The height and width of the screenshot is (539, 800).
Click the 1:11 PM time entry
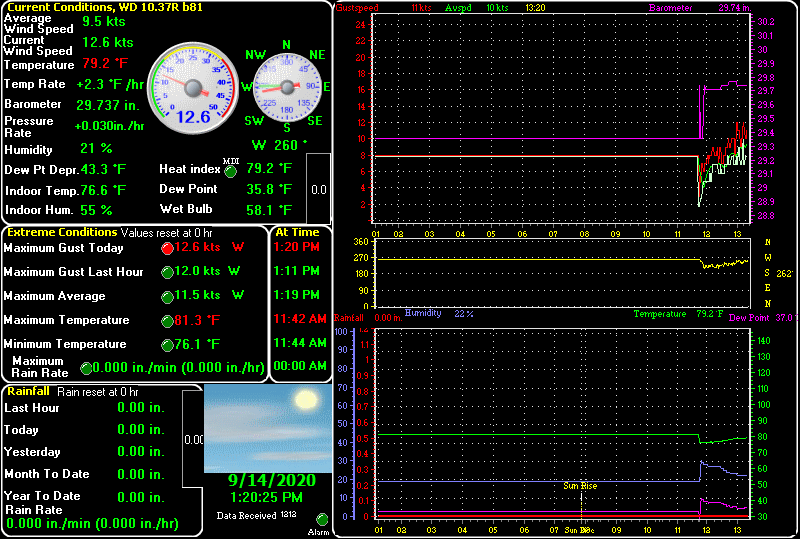pyautogui.click(x=296, y=271)
